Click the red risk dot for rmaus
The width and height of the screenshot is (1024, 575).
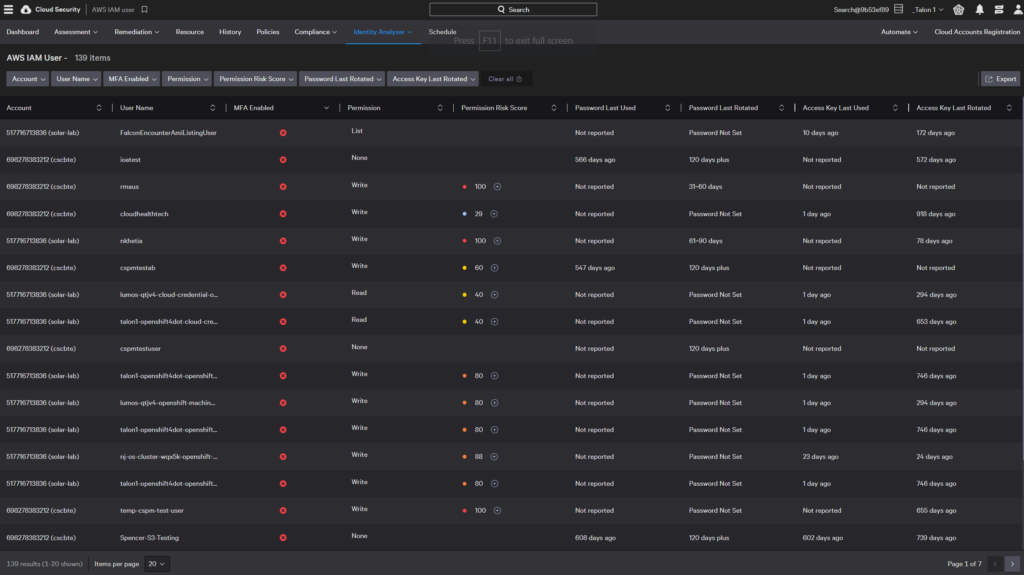coord(464,187)
